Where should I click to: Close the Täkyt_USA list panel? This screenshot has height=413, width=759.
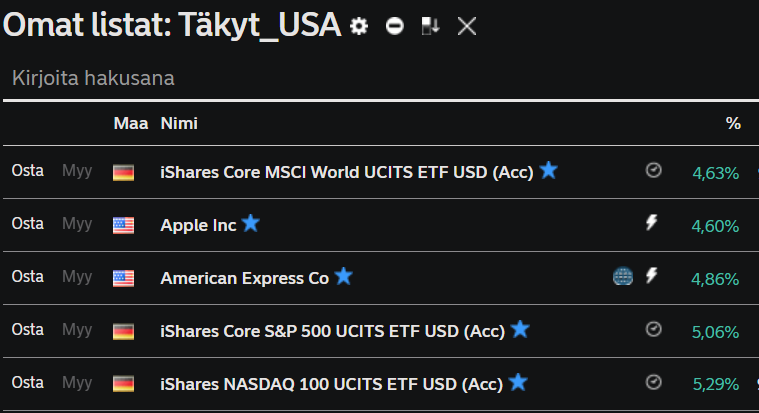[x=467, y=26]
